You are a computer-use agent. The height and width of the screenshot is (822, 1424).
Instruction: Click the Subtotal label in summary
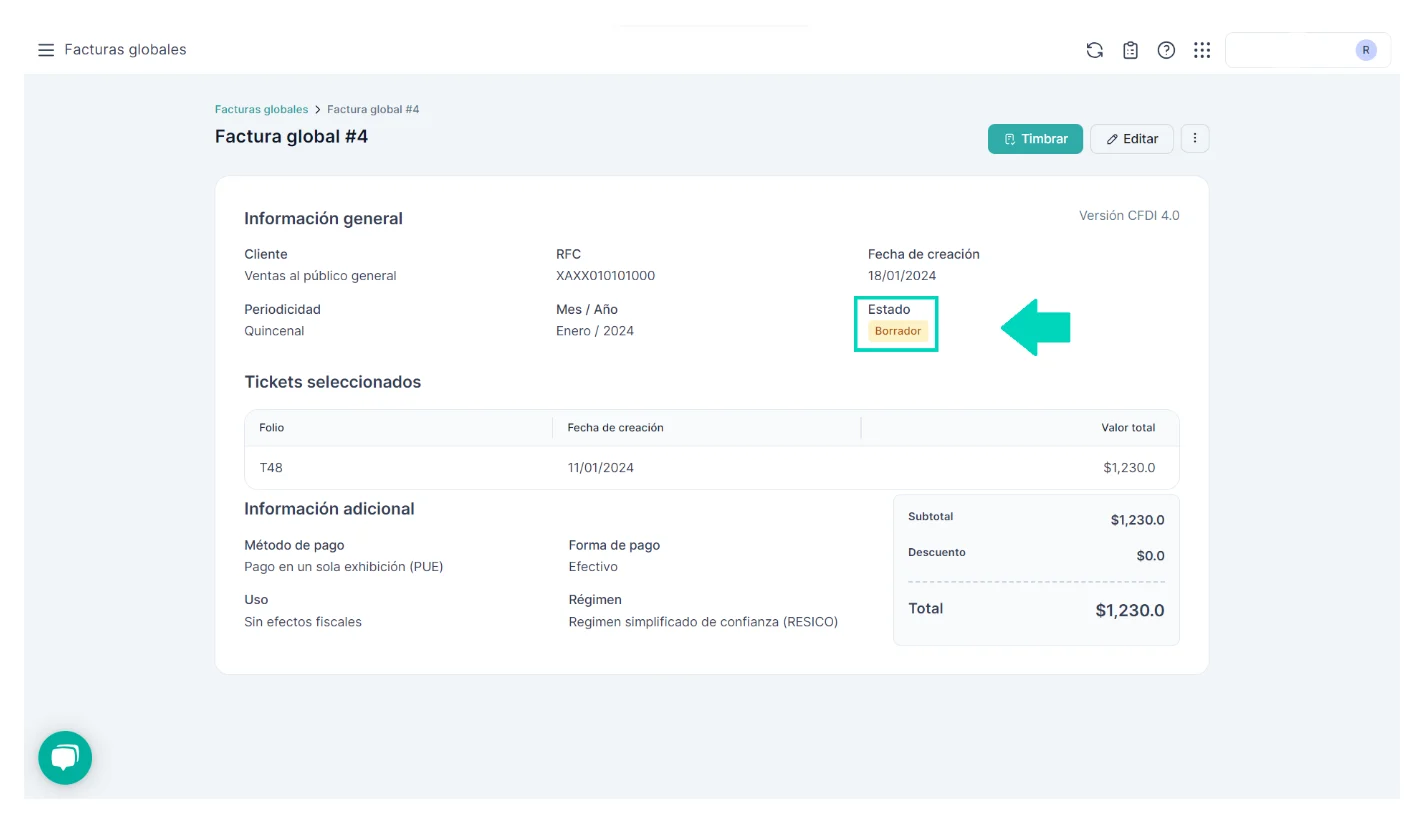point(931,517)
